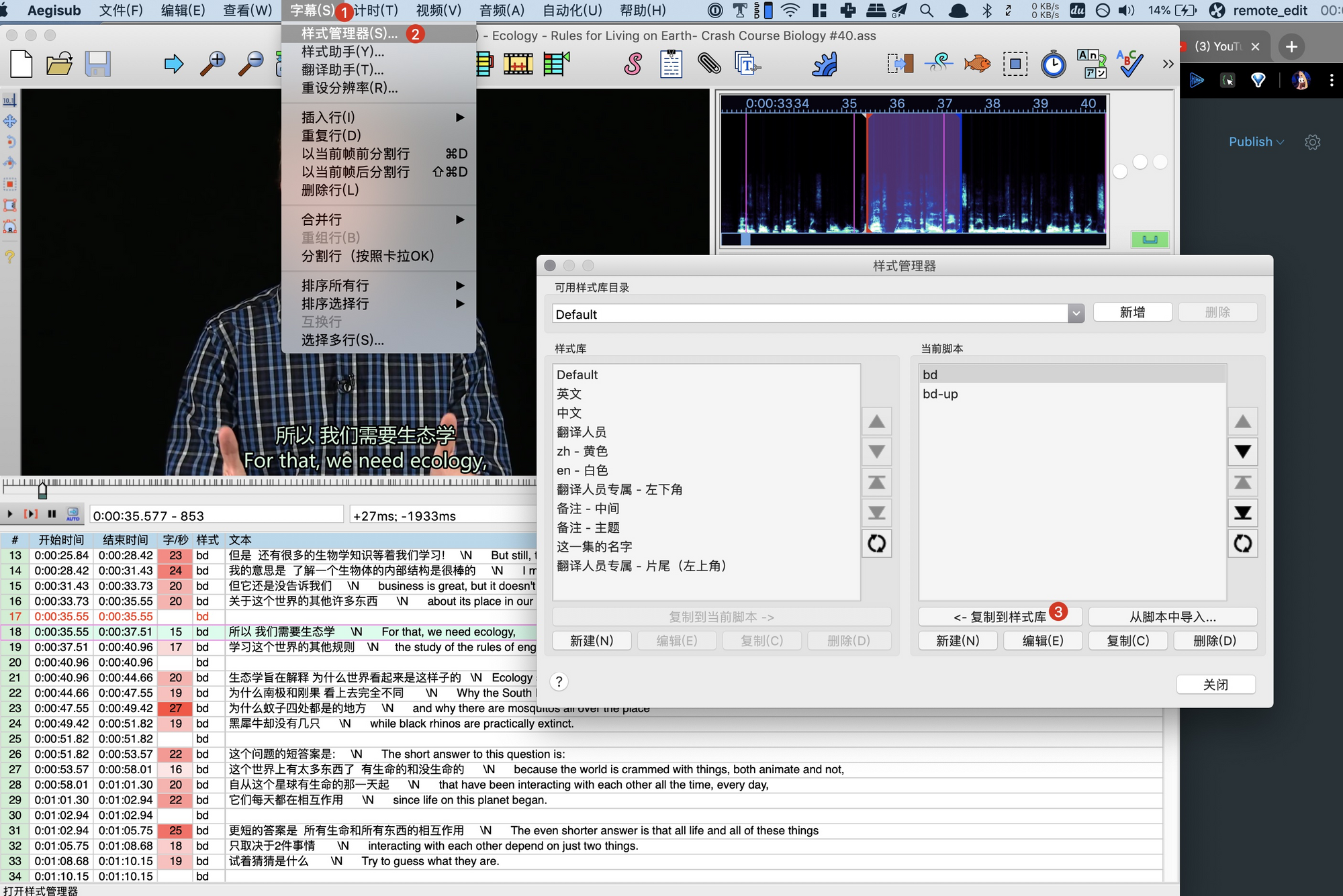Image resolution: width=1343 pixels, height=896 pixels.
Task: Expand the Default style catalog dropdown
Action: point(1076,313)
